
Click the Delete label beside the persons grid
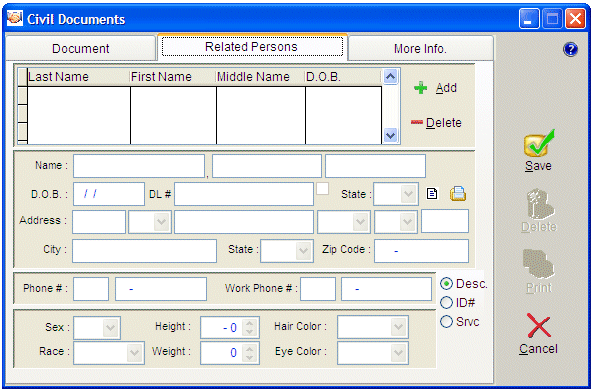(444, 122)
